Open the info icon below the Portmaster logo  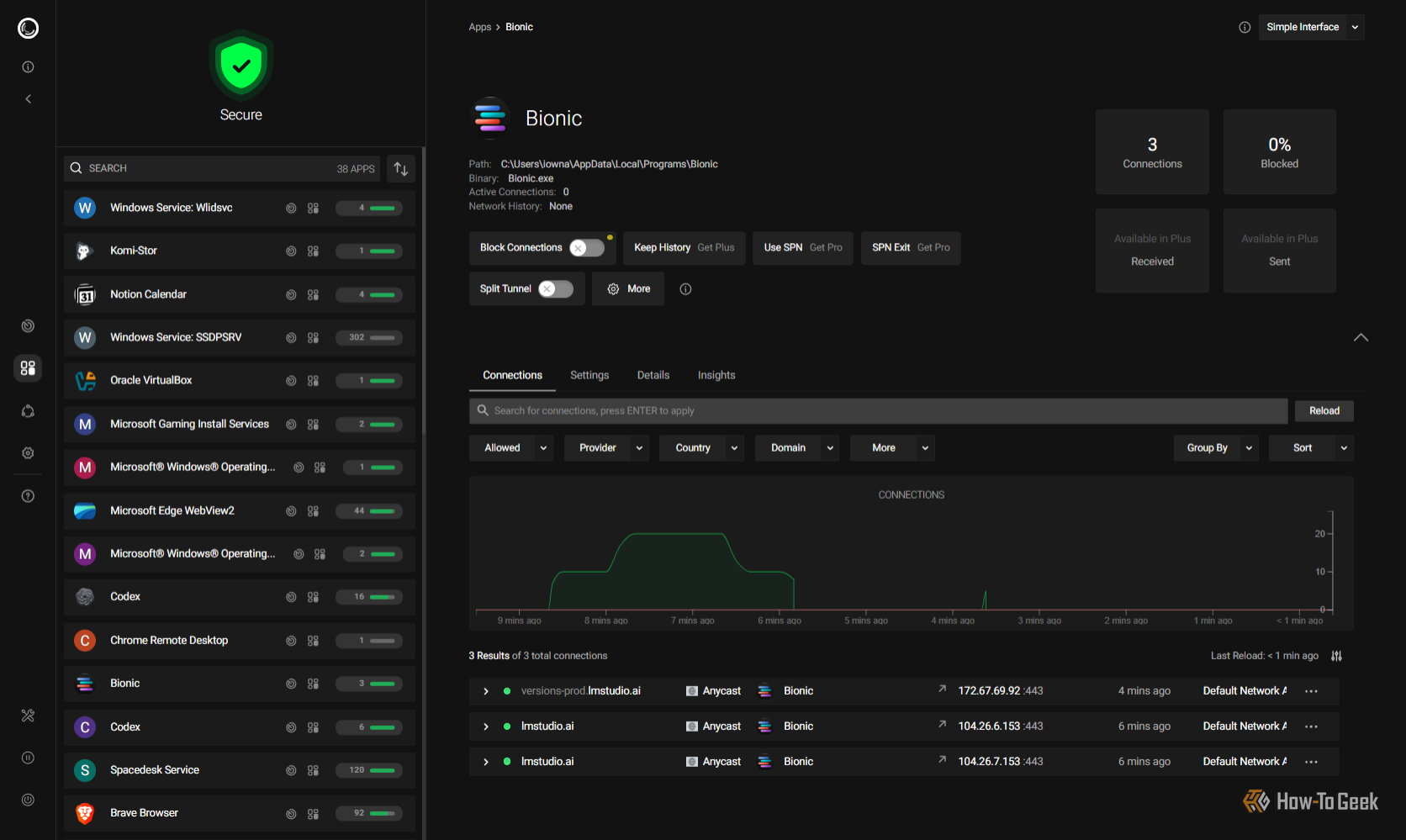pos(28,66)
